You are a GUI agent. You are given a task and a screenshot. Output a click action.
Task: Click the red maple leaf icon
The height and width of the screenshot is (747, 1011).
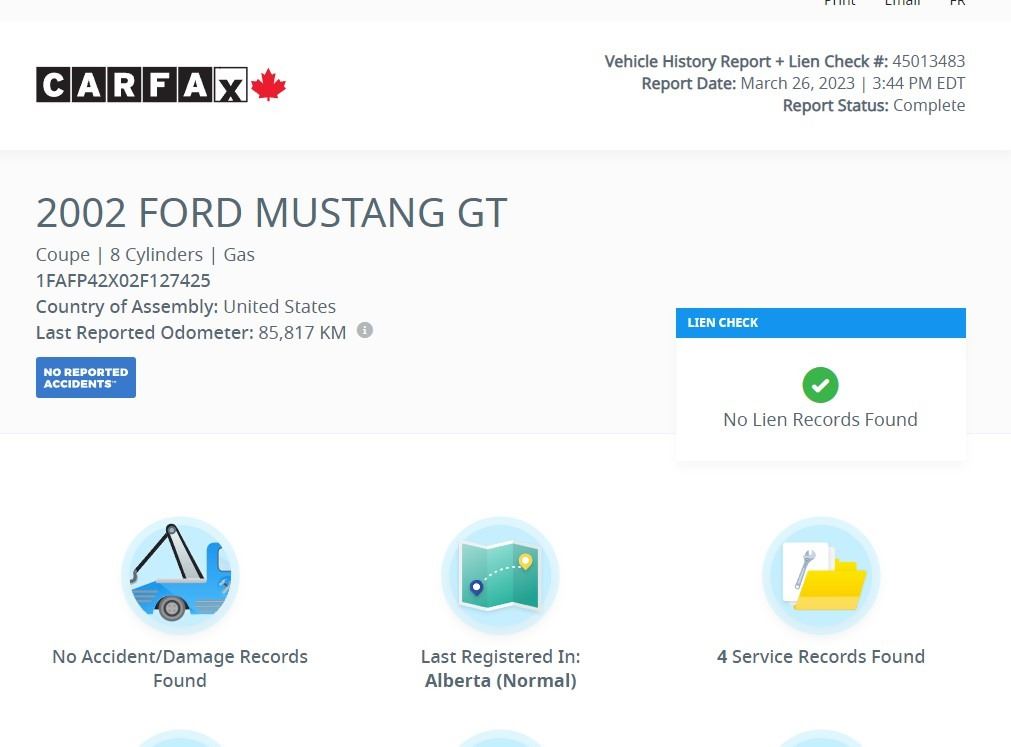pos(268,85)
